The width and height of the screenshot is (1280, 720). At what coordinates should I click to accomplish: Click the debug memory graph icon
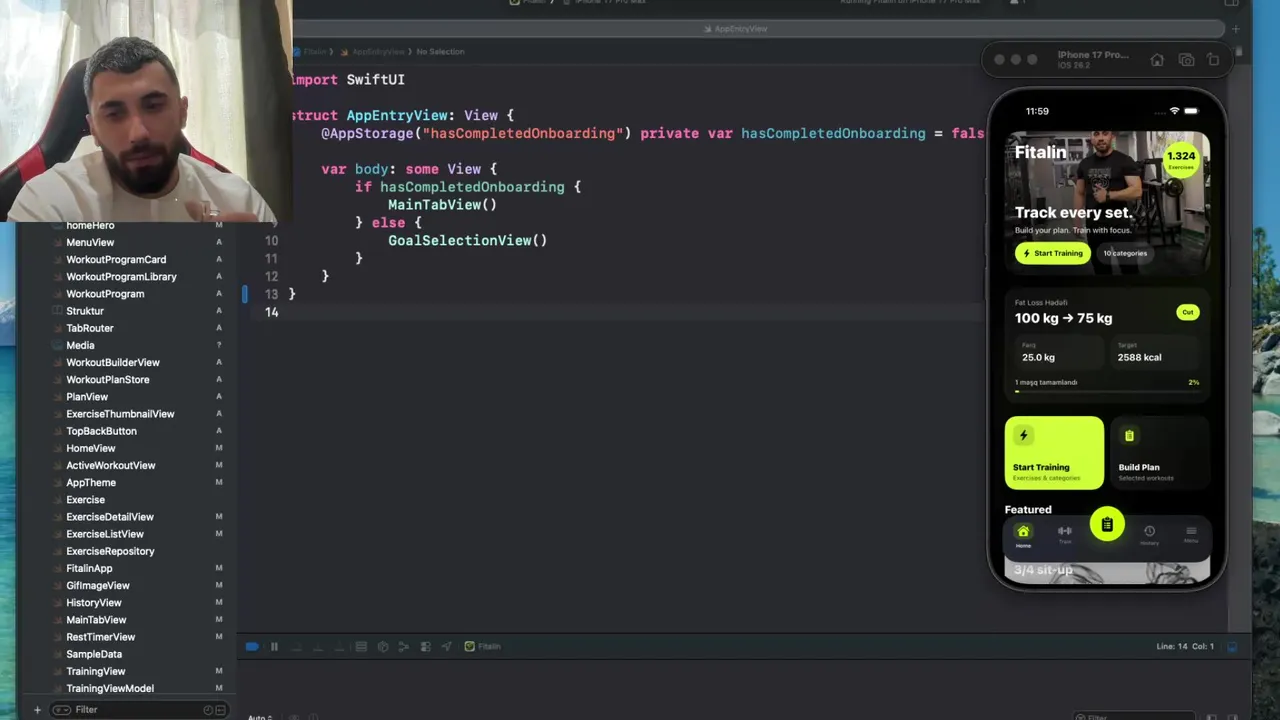pos(404,647)
